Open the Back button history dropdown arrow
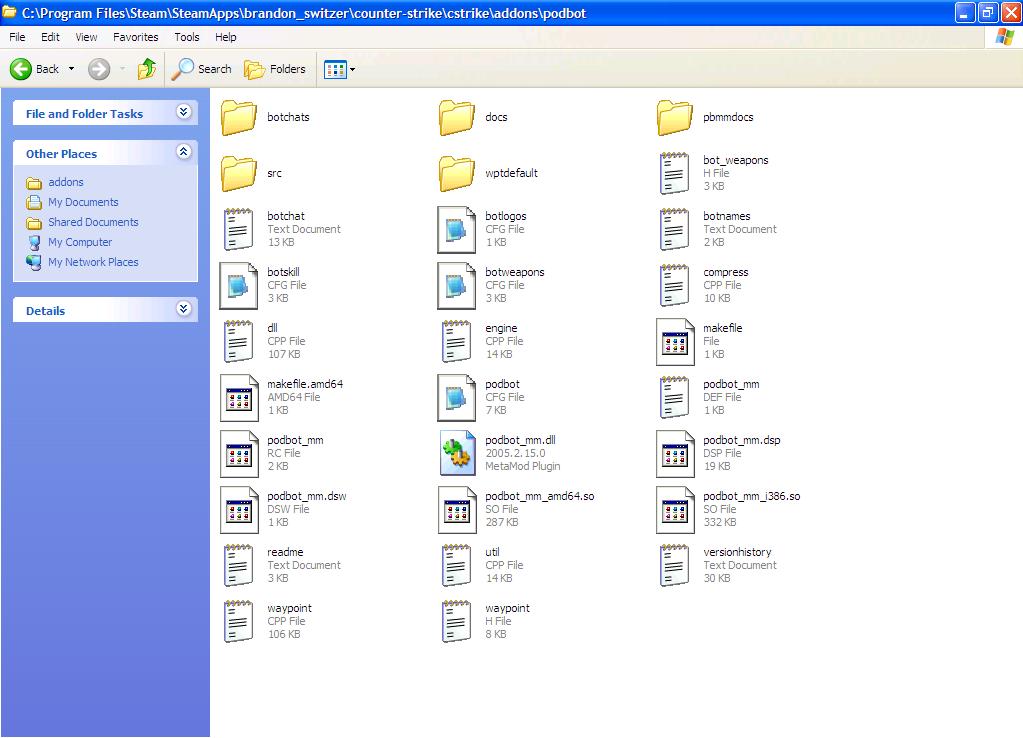1023x738 pixels. (x=70, y=69)
